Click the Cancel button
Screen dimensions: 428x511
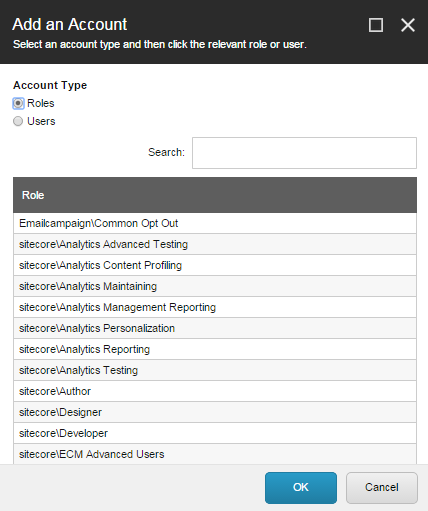tap(382, 488)
